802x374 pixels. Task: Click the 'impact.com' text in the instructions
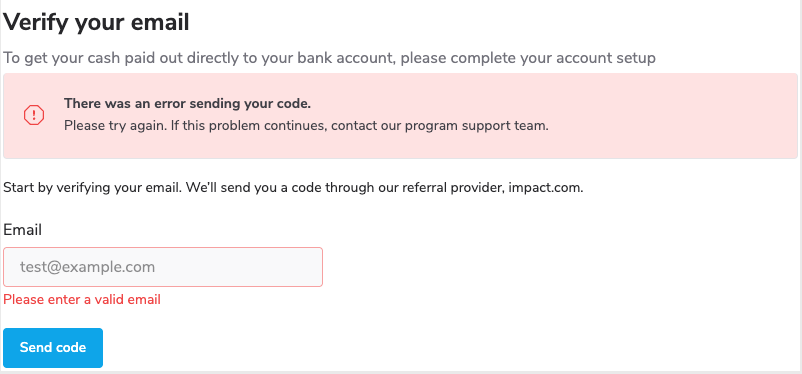[545, 187]
